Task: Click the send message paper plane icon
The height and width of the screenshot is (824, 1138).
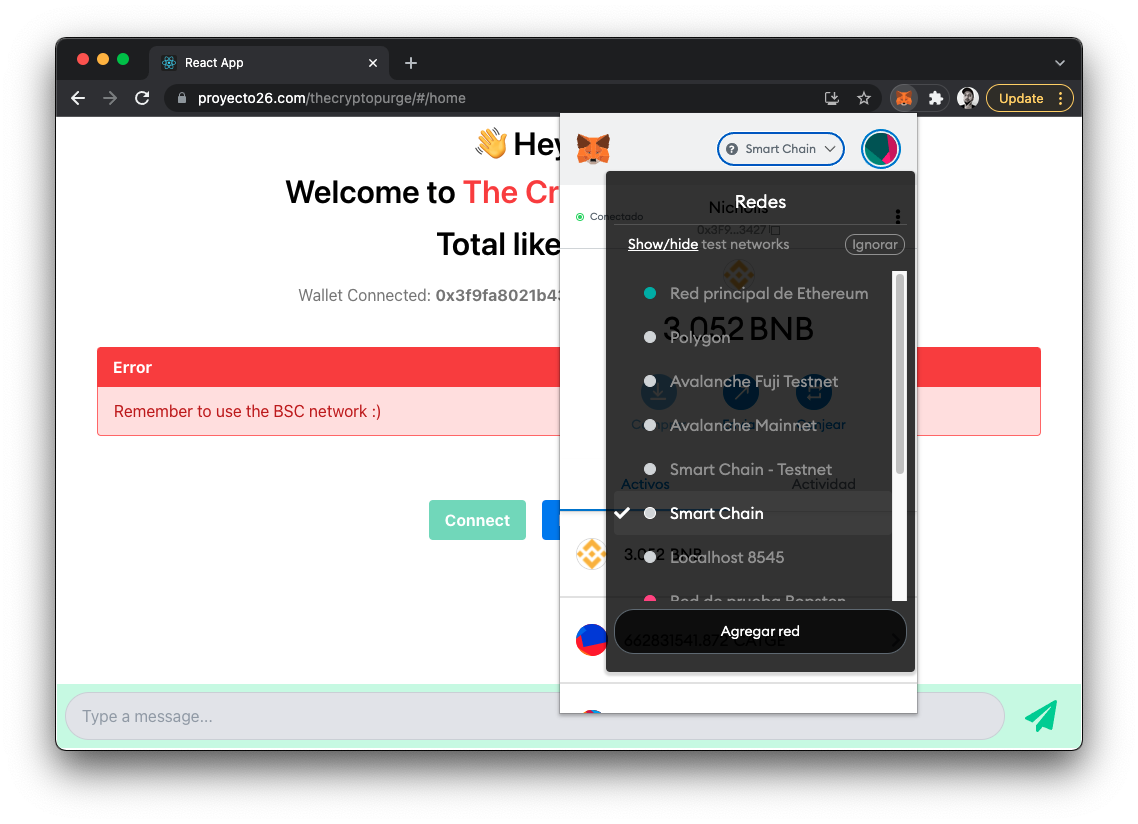Action: [1041, 716]
